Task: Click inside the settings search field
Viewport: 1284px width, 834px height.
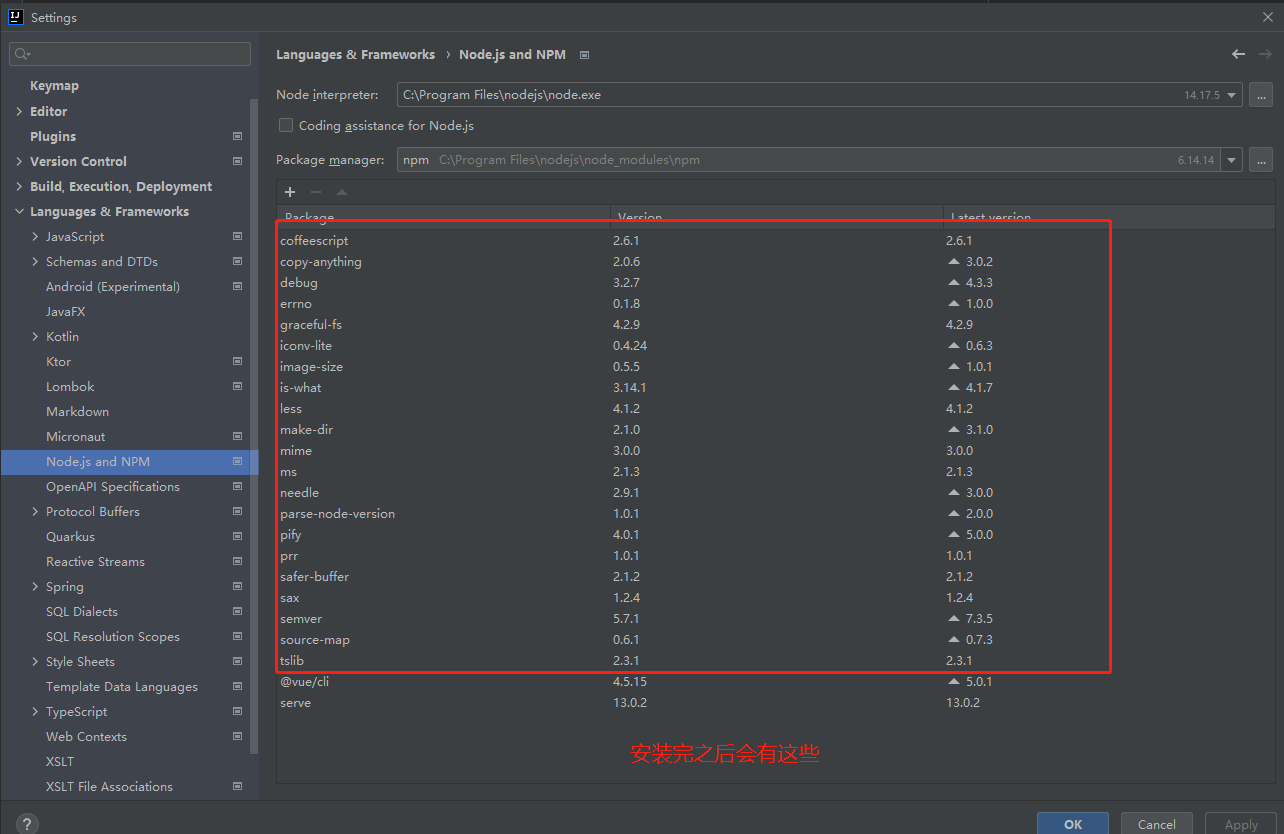Action: click(x=129, y=53)
